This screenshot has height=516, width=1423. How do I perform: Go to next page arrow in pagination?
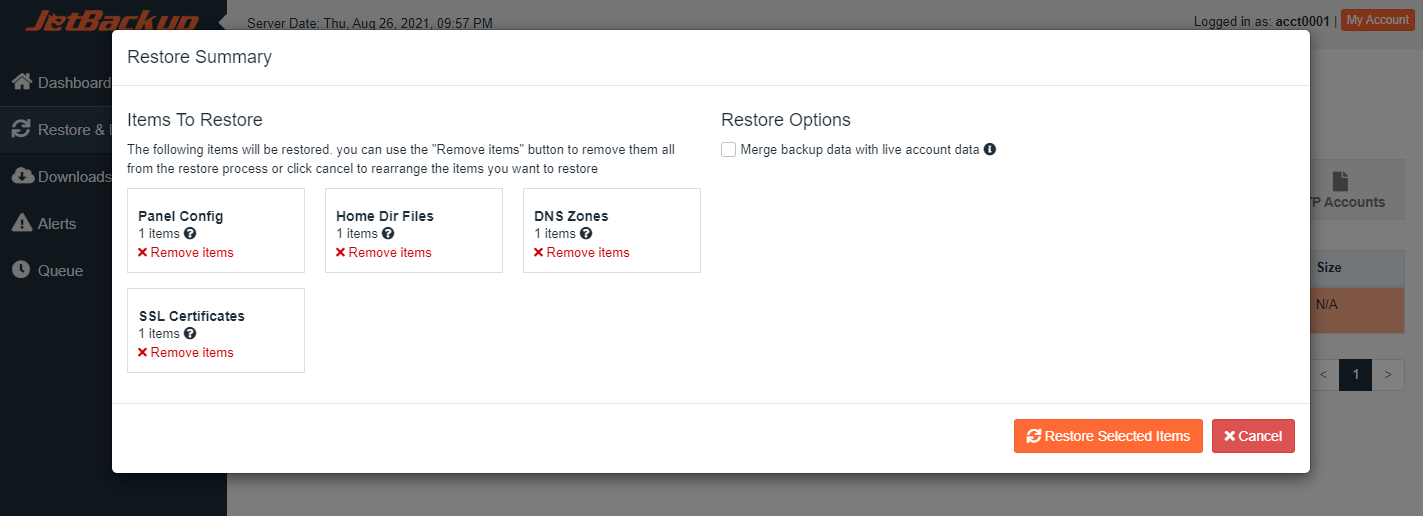pyautogui.click(x=1386, y=375)
